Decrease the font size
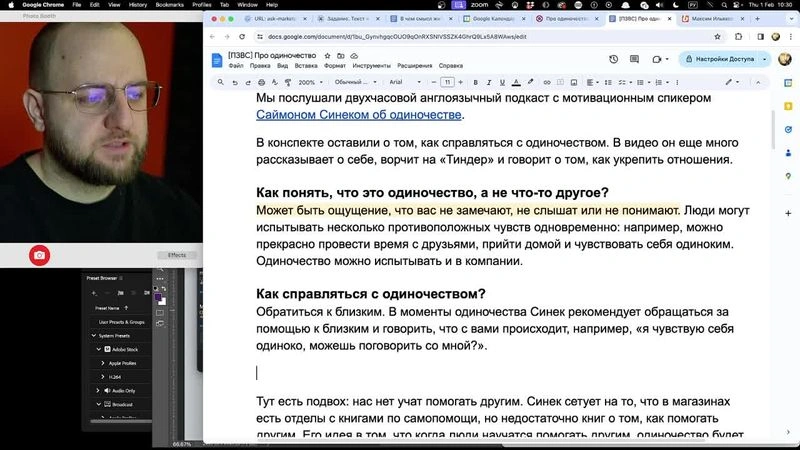Viewport: 800px width, 450px height. click(x=434, y=82)
